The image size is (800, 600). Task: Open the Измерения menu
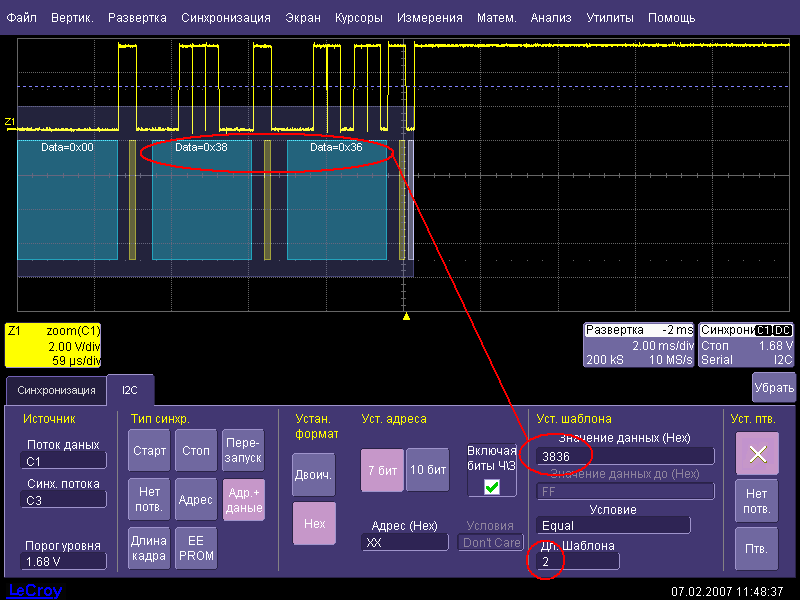[429, 18]
